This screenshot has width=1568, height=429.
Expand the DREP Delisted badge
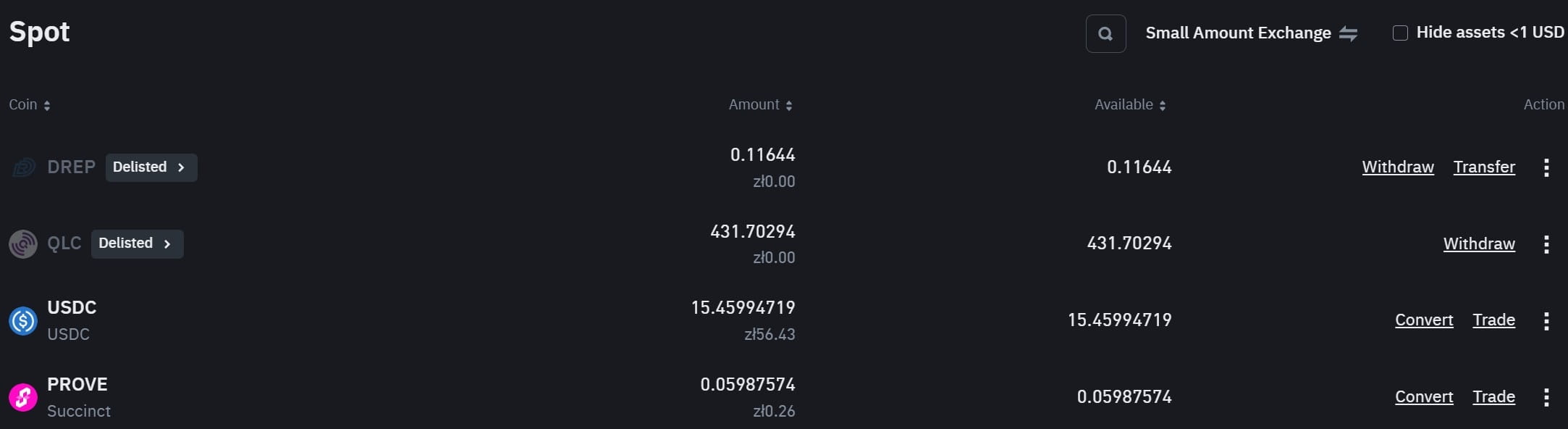(151, 167)
